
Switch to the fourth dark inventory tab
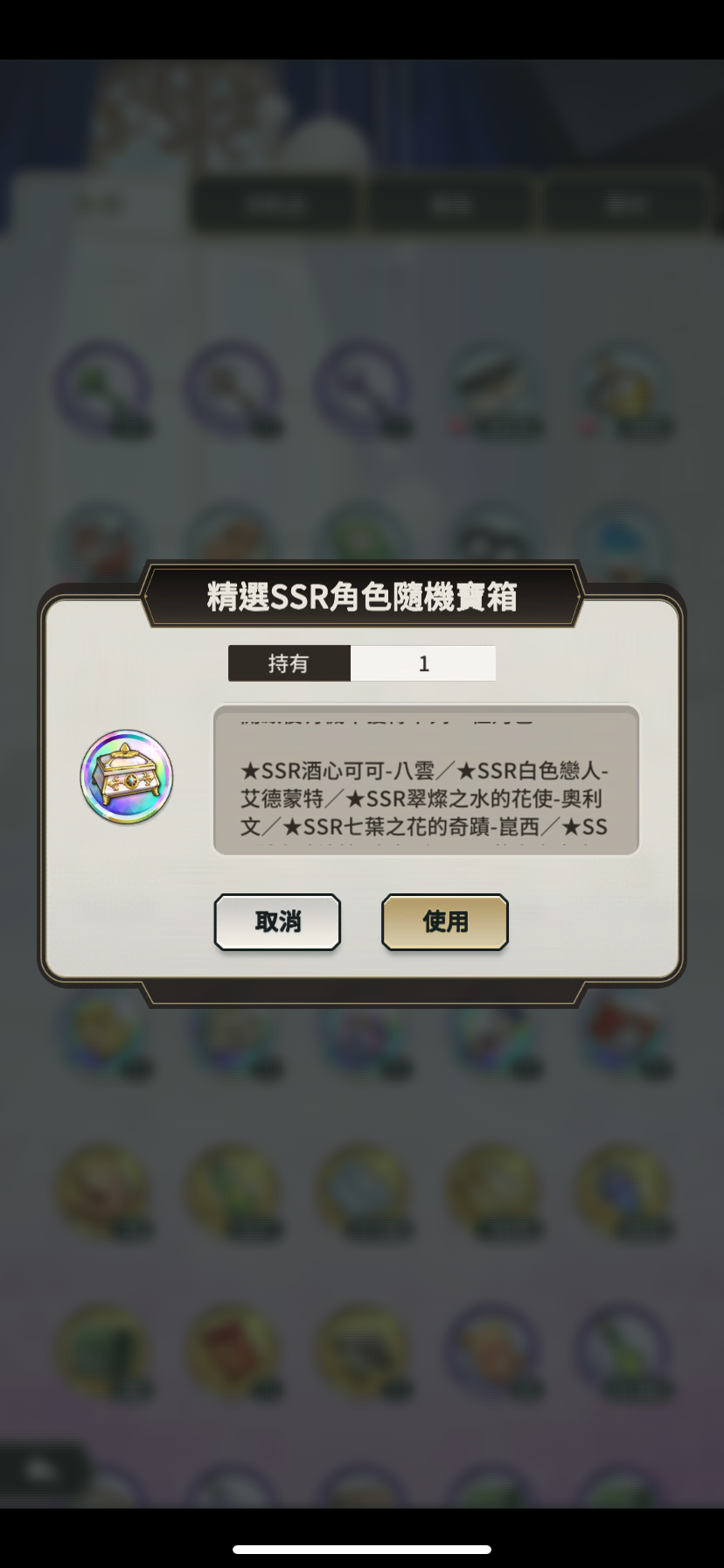point(626,206)
